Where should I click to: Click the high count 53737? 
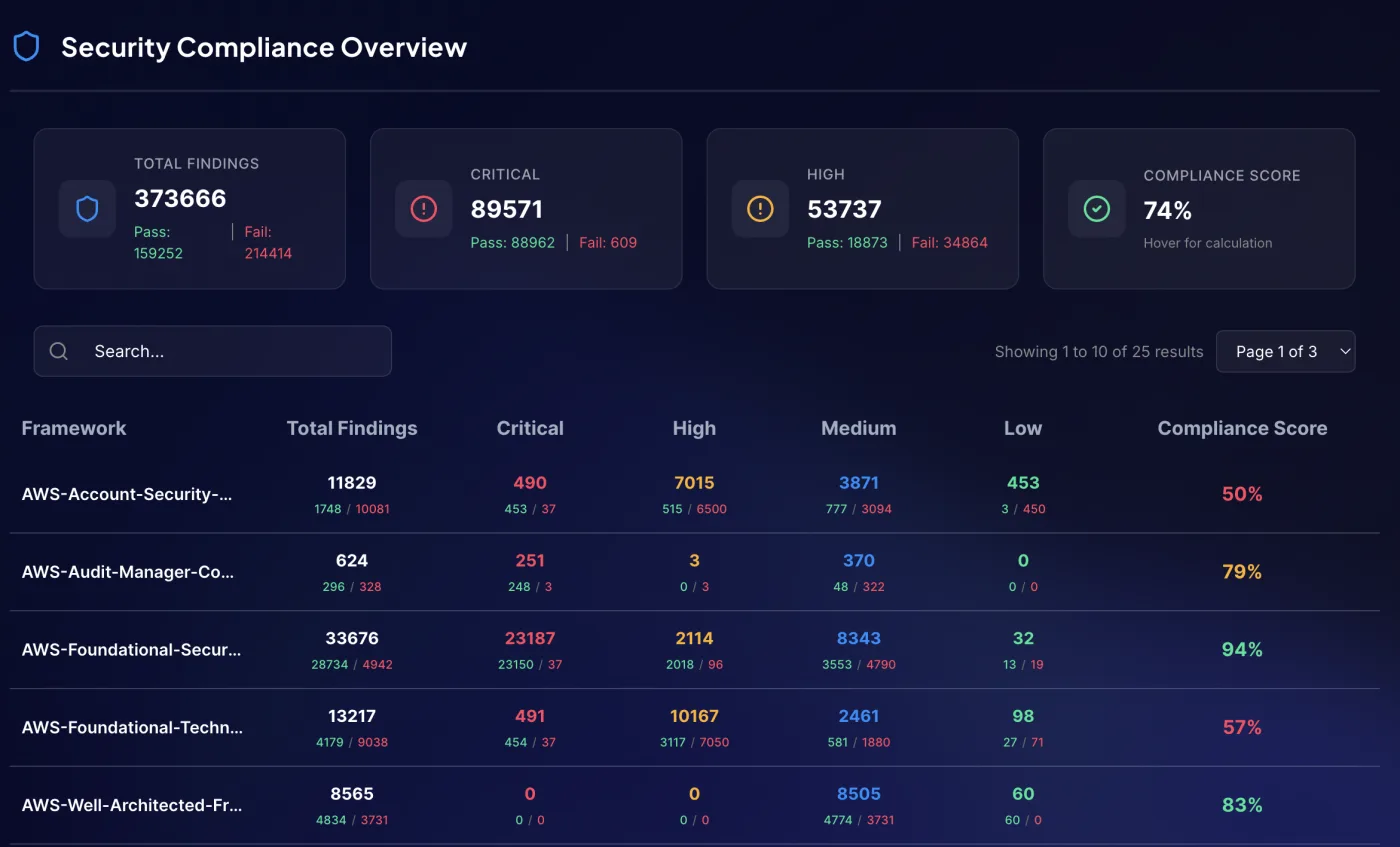click(x=844, y=209)
